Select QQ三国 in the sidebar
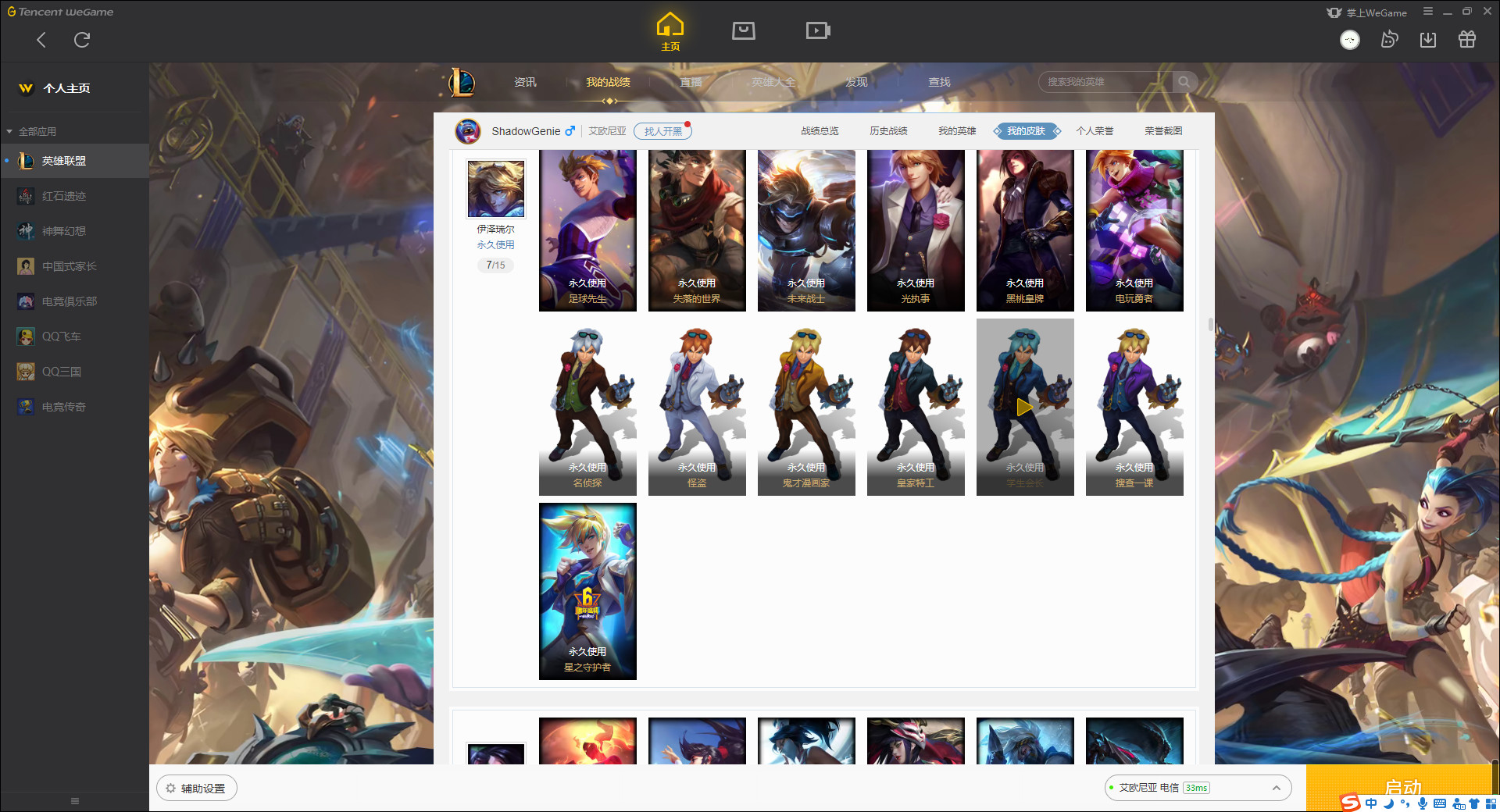 (x=74, y=372)
